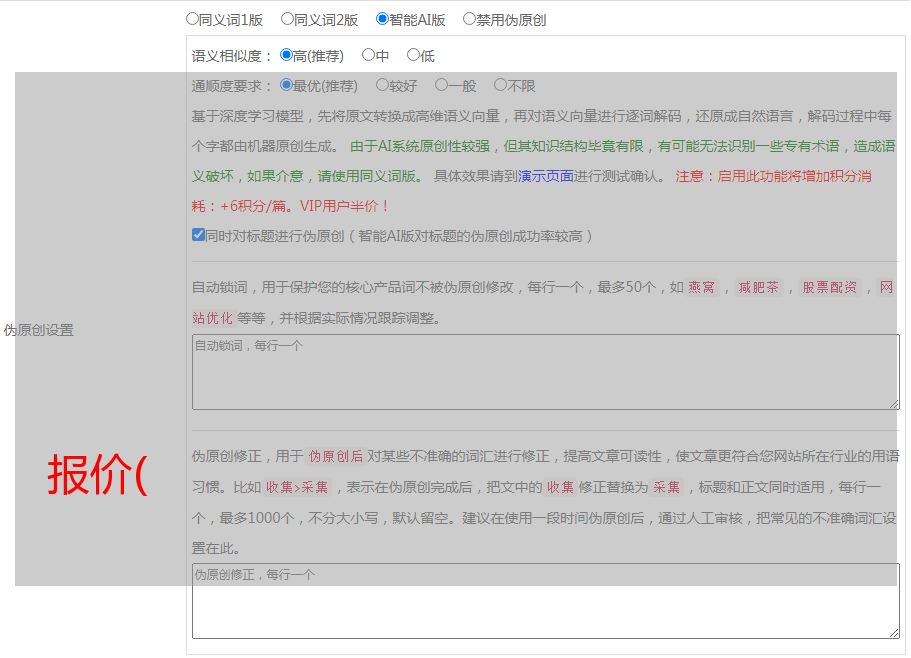Click the 收集>采集 example tag

(296, 488)
